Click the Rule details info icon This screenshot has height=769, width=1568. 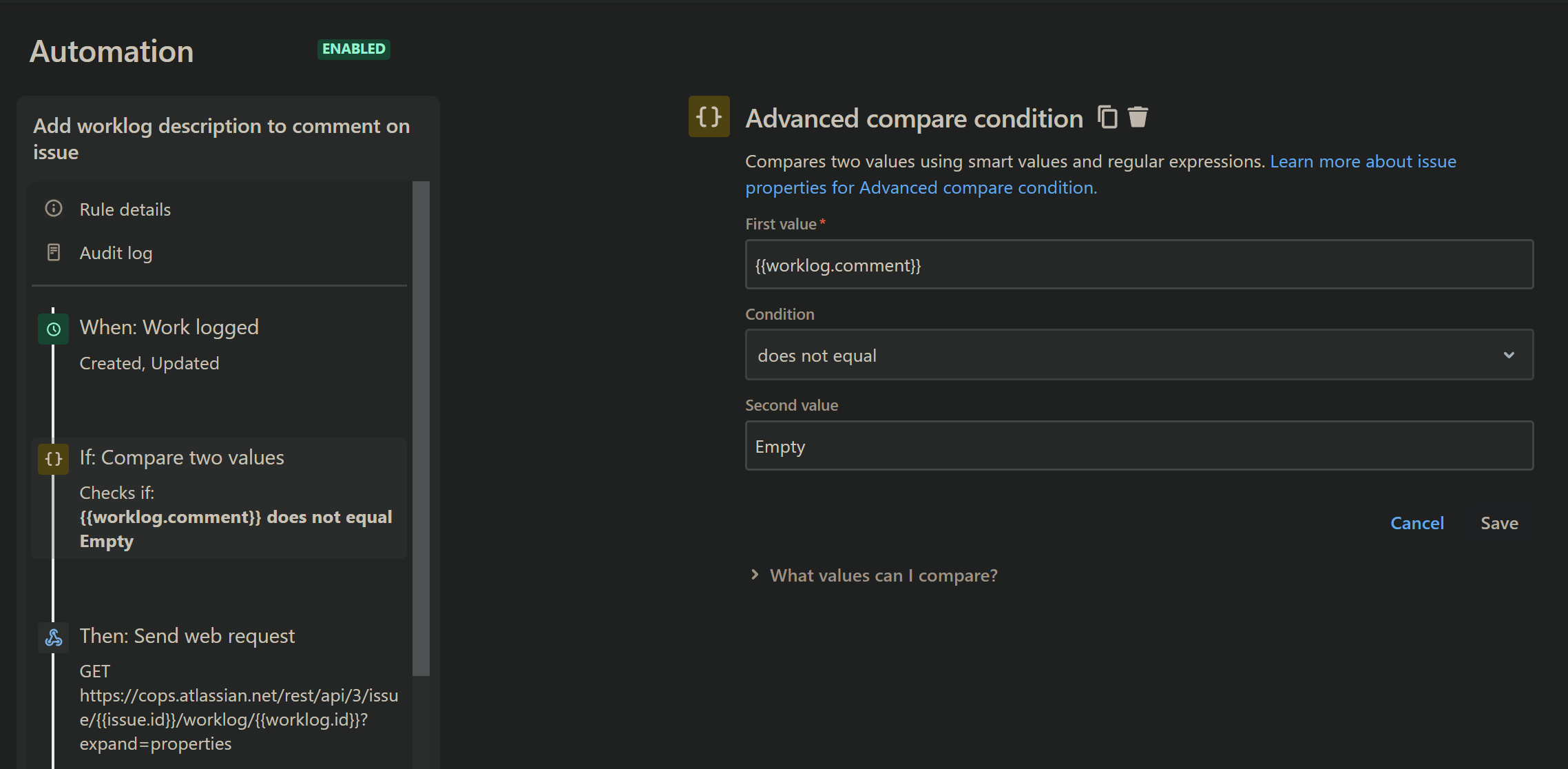pyautogui.click(x=54, y=209)
